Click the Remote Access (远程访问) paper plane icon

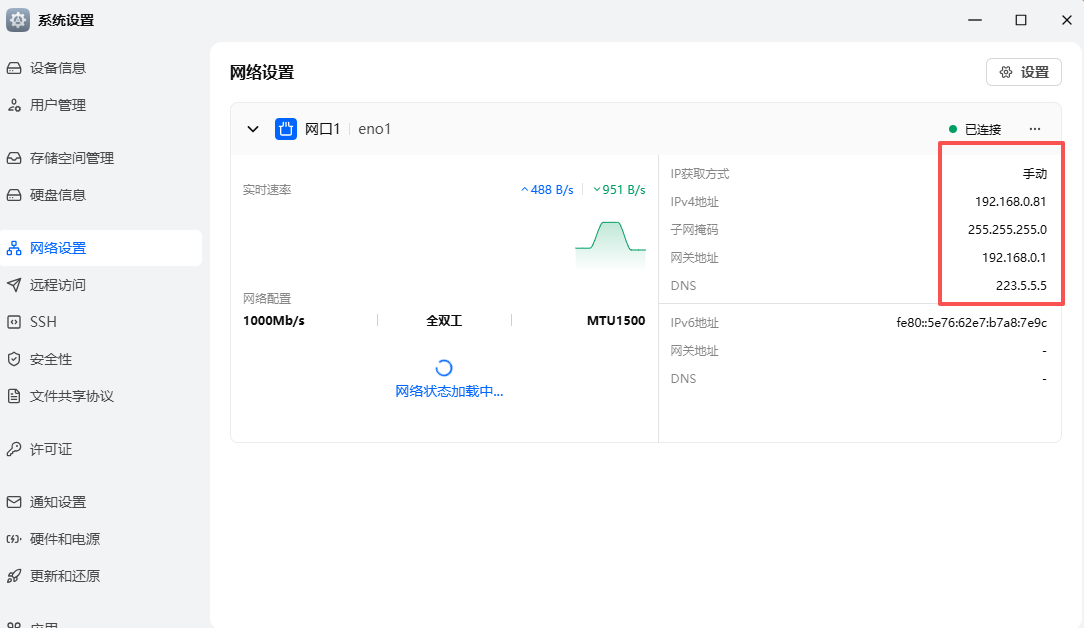coord(14,285)
